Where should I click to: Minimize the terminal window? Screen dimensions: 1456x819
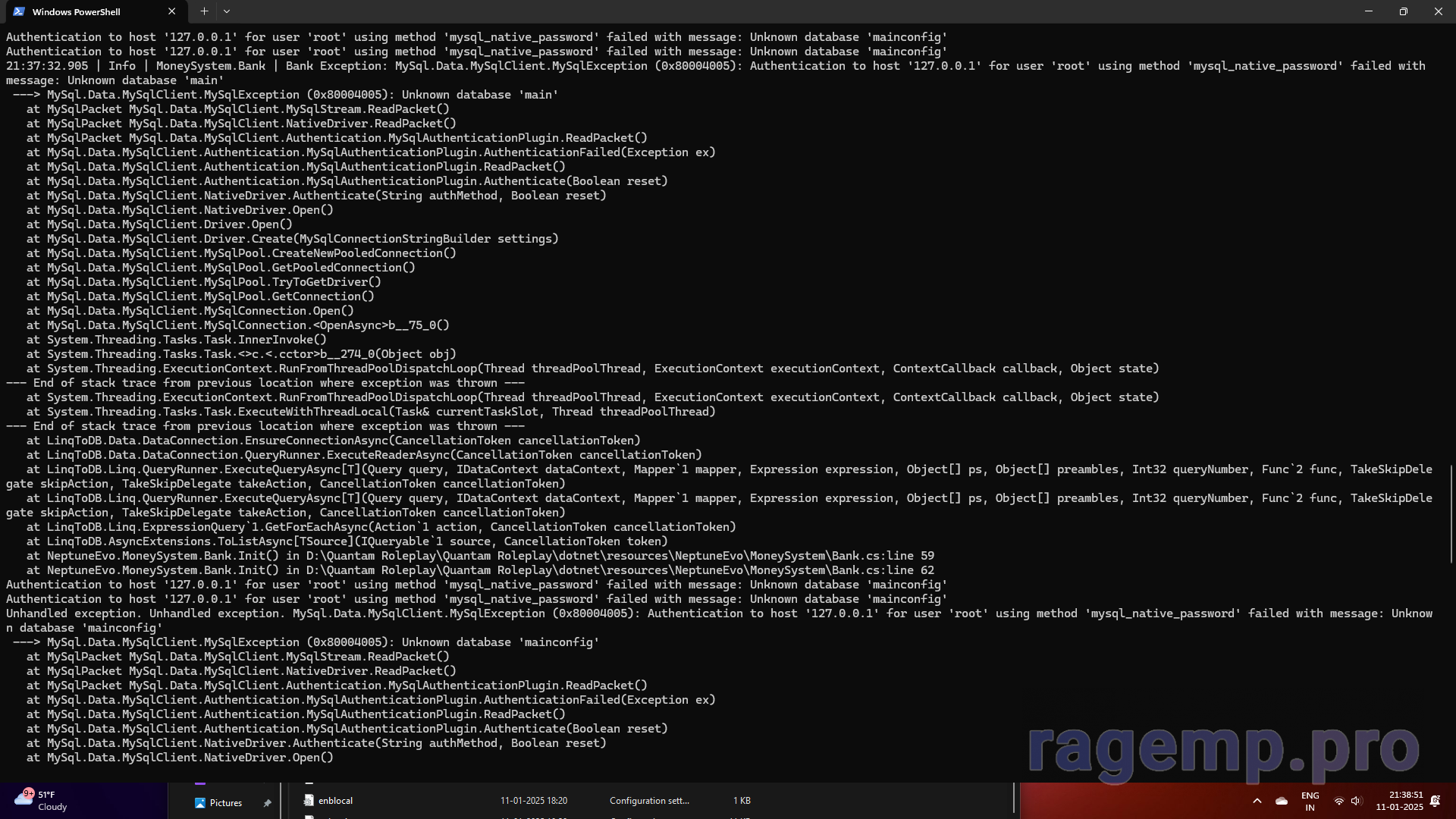click(1369, 11)
